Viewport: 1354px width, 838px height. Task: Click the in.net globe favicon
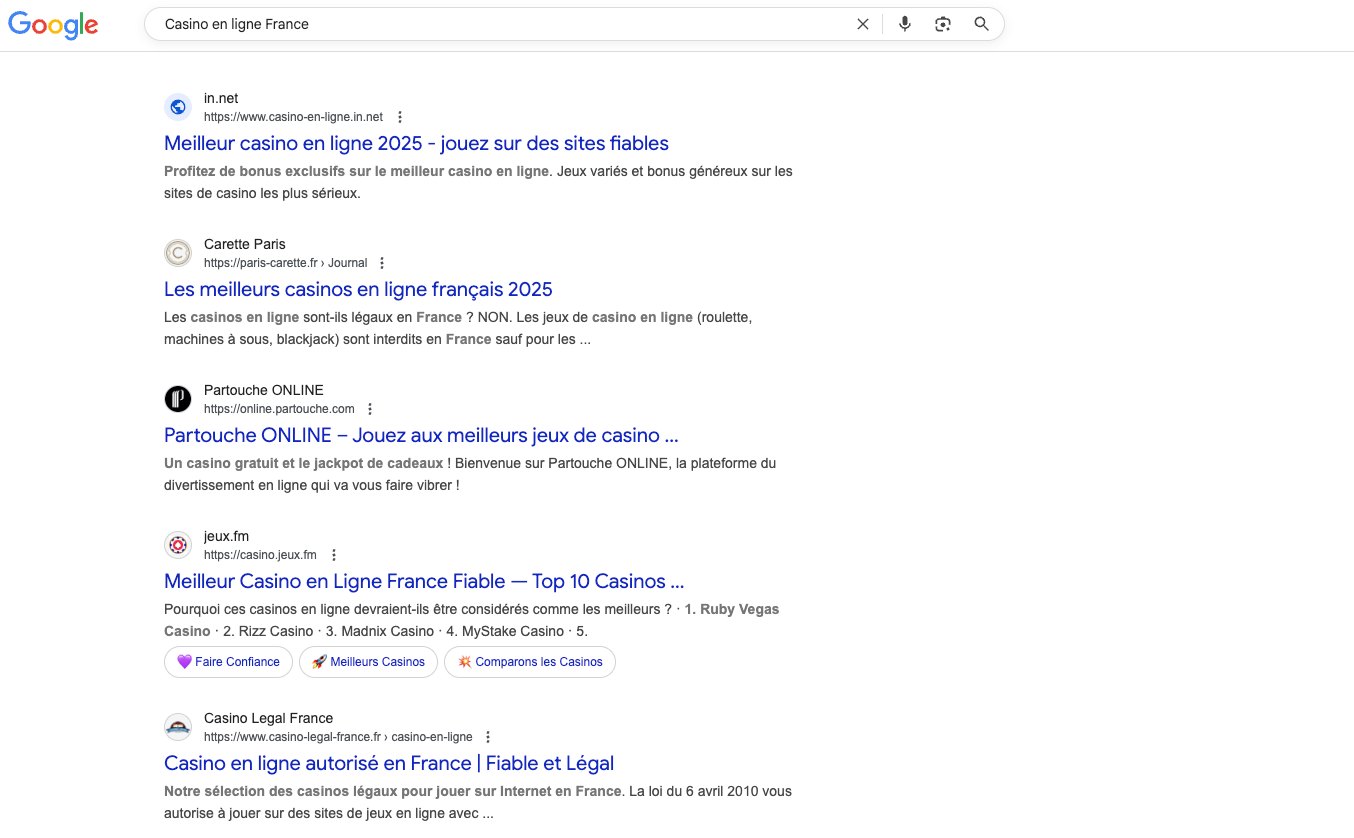tap(178, 107)
